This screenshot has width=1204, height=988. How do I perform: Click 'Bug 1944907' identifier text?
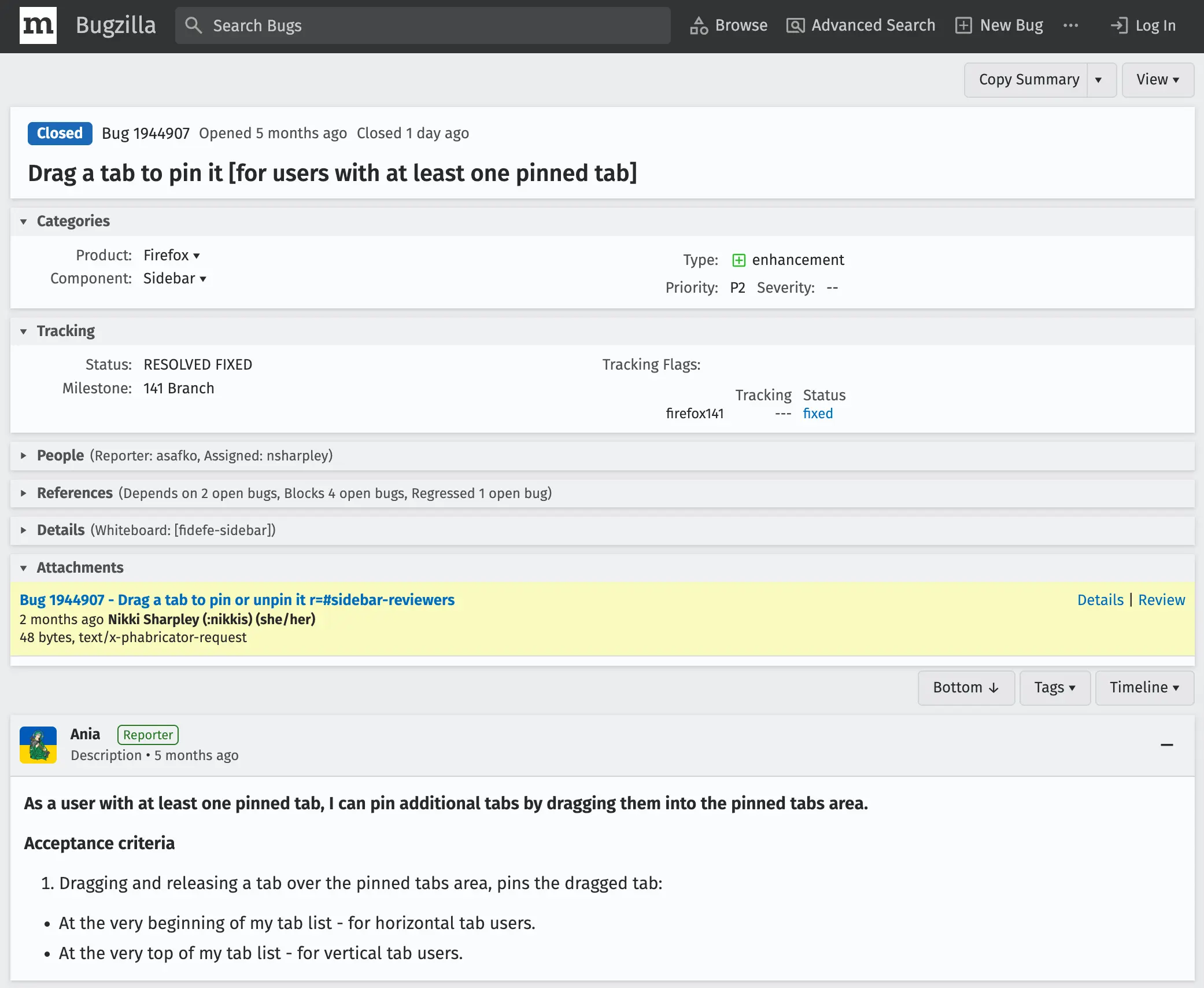146,134
